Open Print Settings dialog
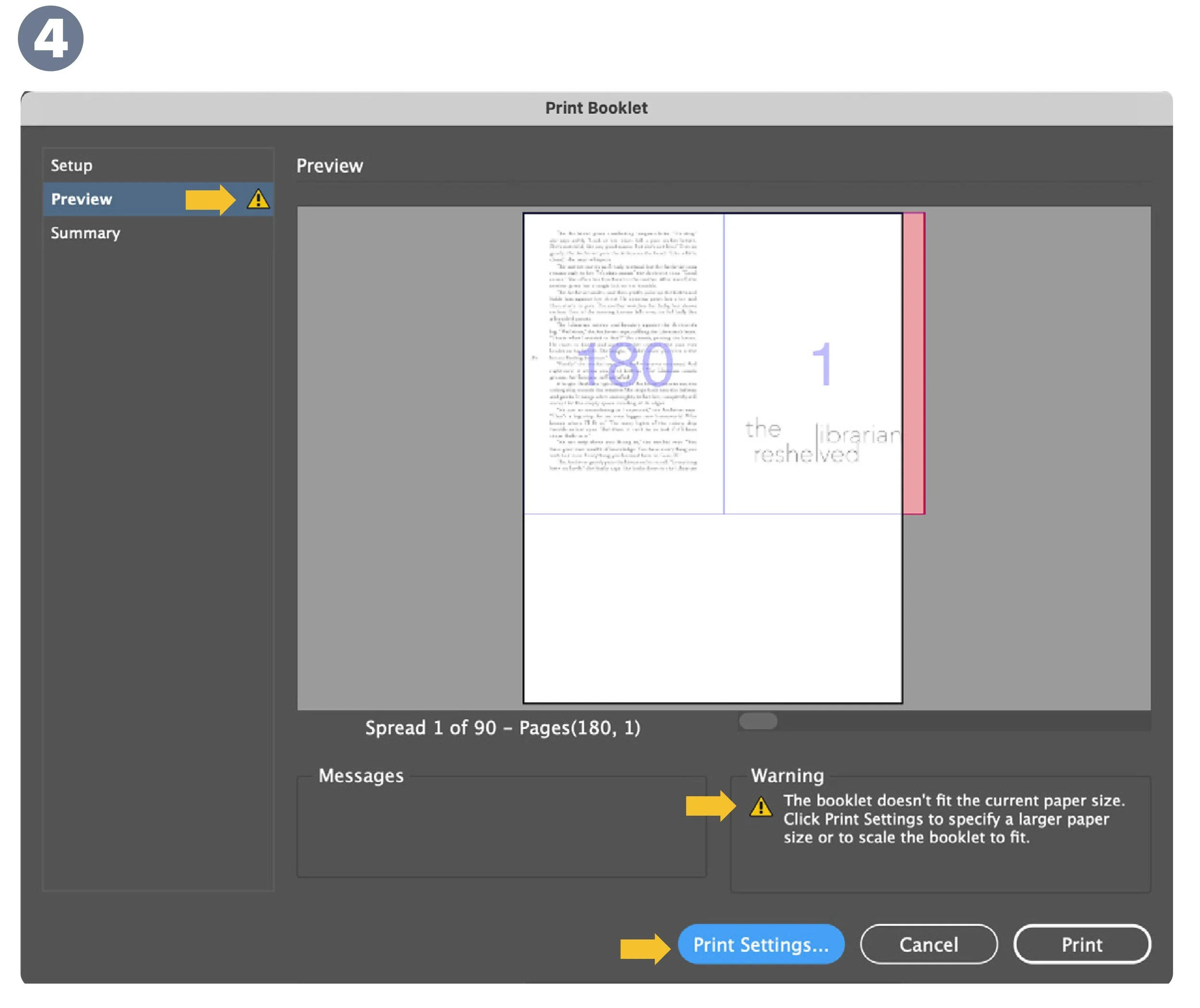Viewport: 1200px width, 1008px height. tap(761, 945)
